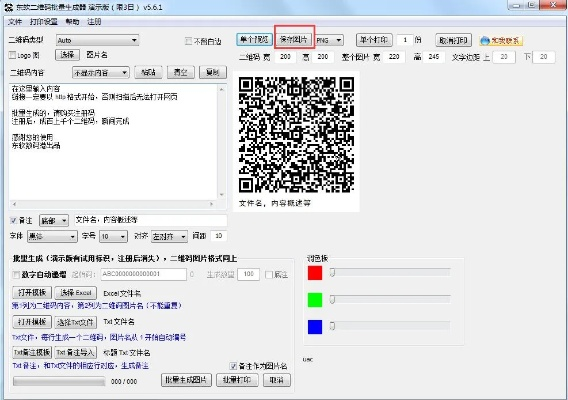
Task: Toggle 备注作为图片名 checkbox
Action: click(x=233, y=366)
